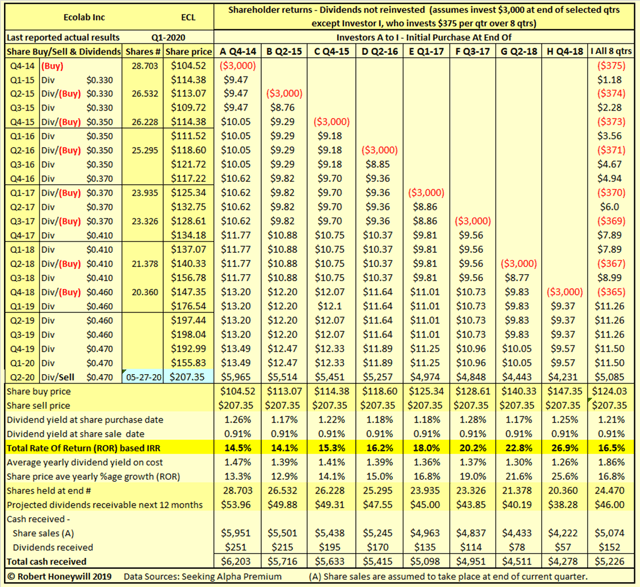Click the '28.703' shares cell in Q4-14 row

point(144,66)
